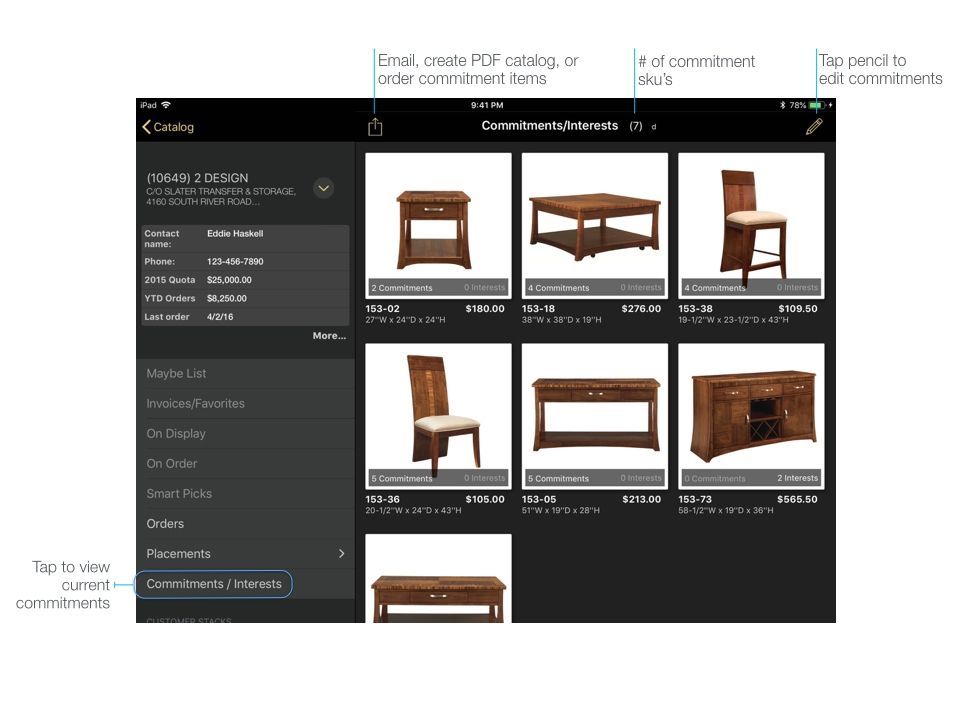The image size is (962, 721).
Task: Tap the battery status icon
Action: click(818, 106)
